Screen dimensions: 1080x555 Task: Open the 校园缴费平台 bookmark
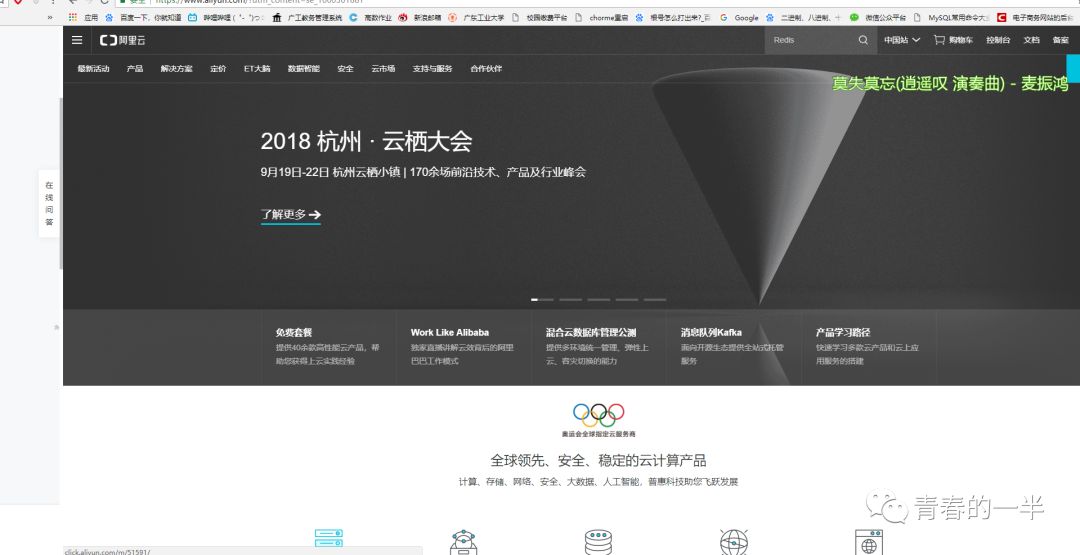pos(540,17)
